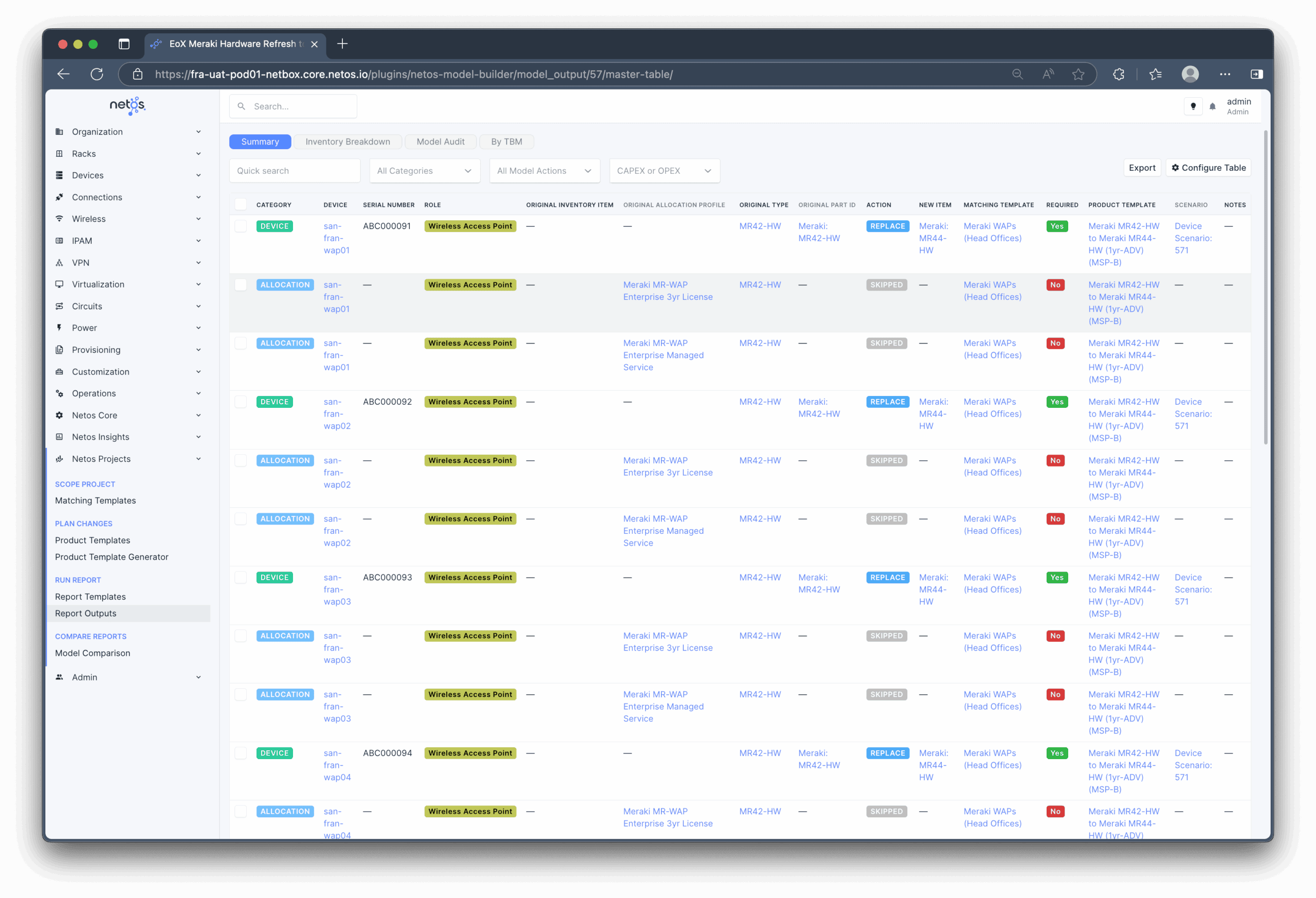This screenshot has height=898, width=1316.
Task: Switch to the By TBM tab
Action: (506, 141)
